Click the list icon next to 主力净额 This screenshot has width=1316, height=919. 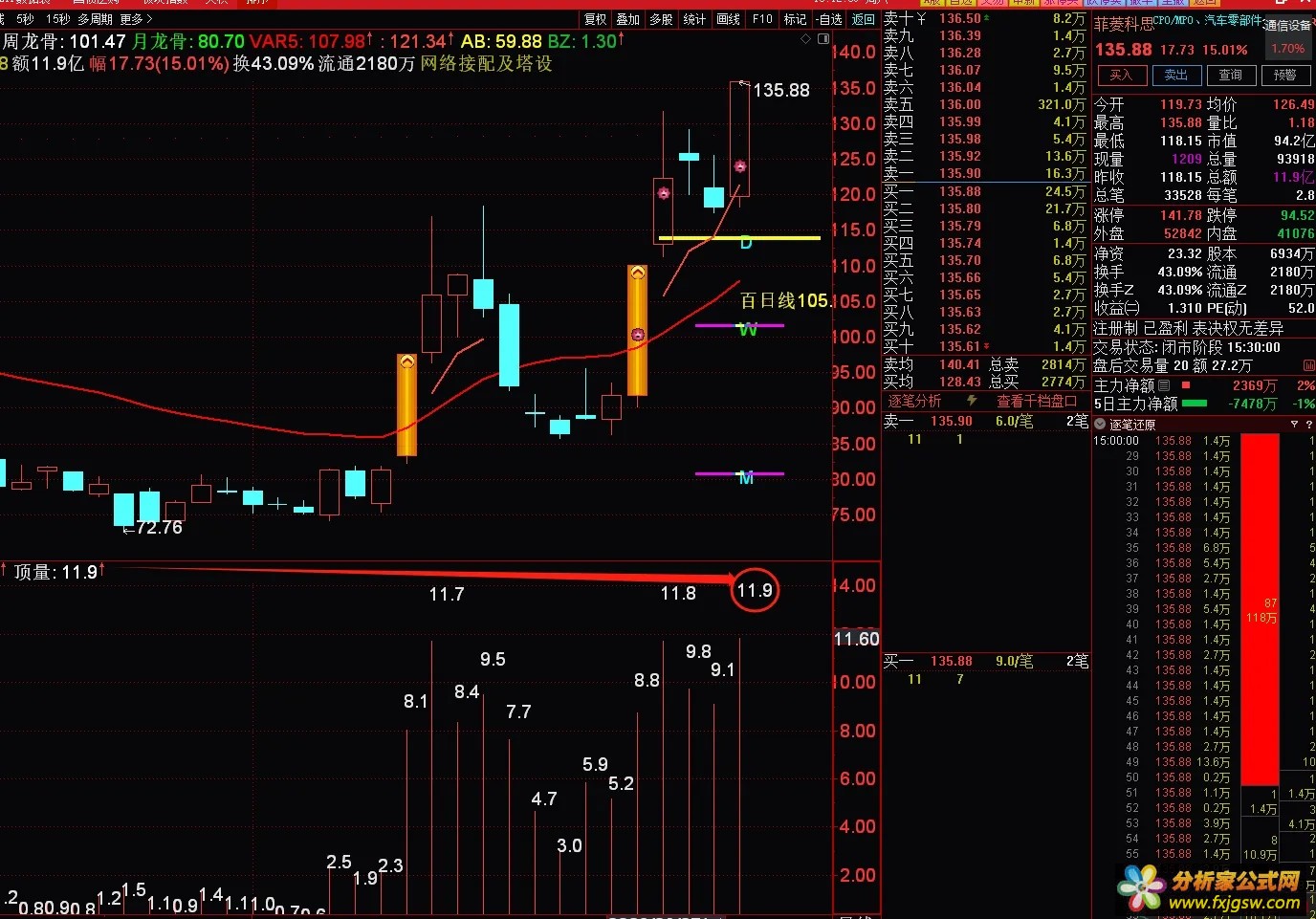1164,385
